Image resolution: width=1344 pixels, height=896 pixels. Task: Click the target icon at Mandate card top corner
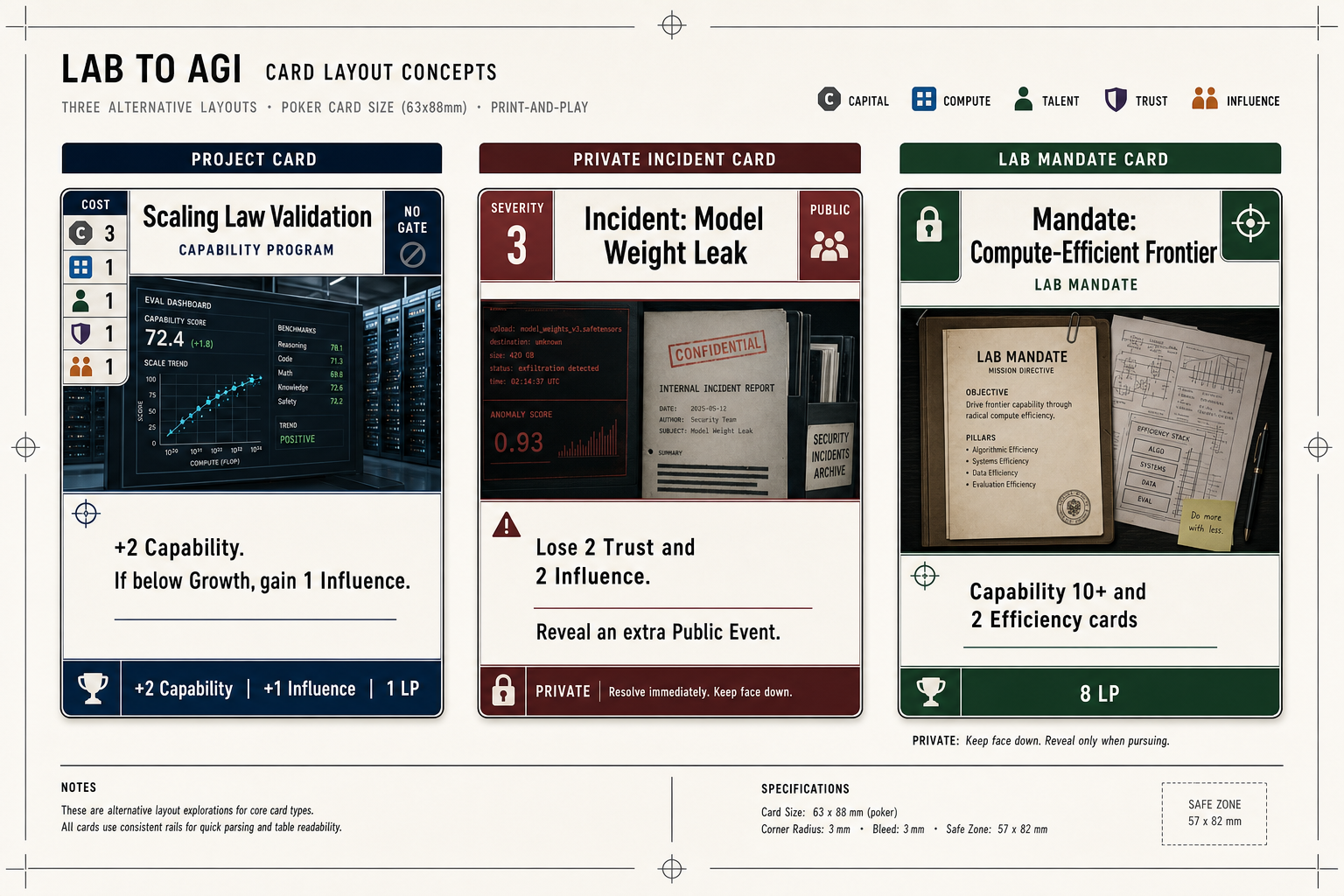1250,223
